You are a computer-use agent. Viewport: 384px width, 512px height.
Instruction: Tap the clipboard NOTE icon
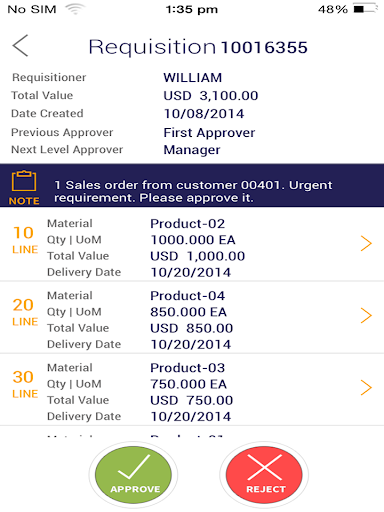click(x=24, y=187)
